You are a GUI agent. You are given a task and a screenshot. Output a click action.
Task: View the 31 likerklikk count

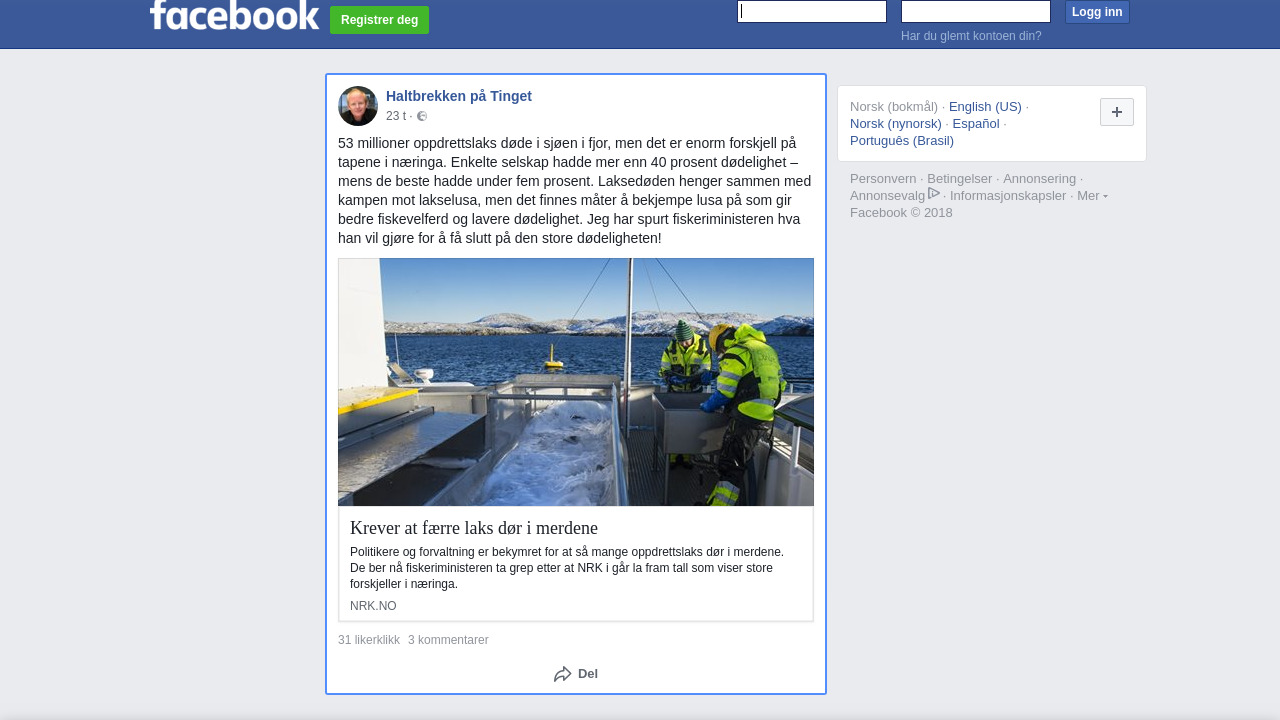tap(369, 640)
